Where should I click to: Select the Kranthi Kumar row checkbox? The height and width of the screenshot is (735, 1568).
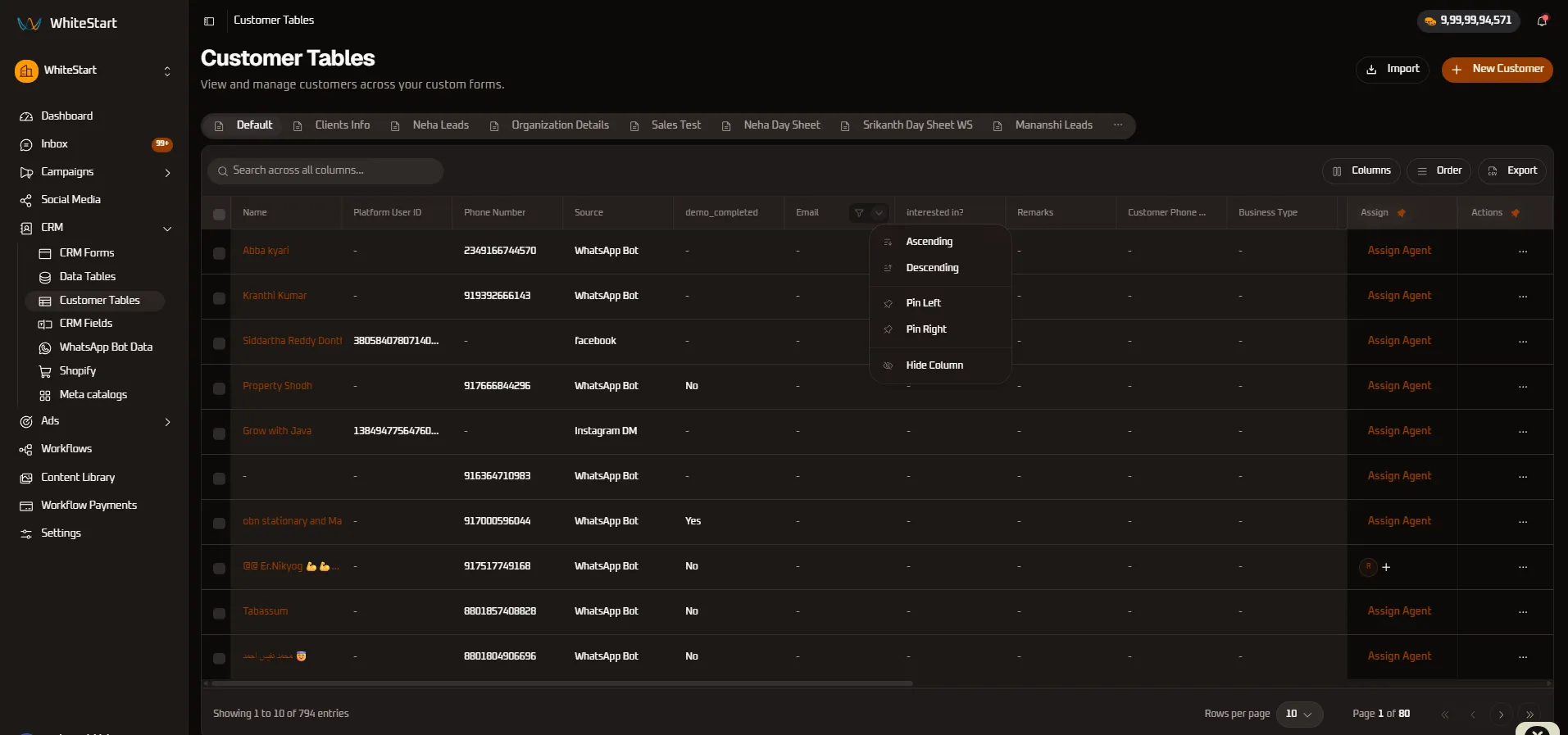pyautogui.click(x=219, y=298)
